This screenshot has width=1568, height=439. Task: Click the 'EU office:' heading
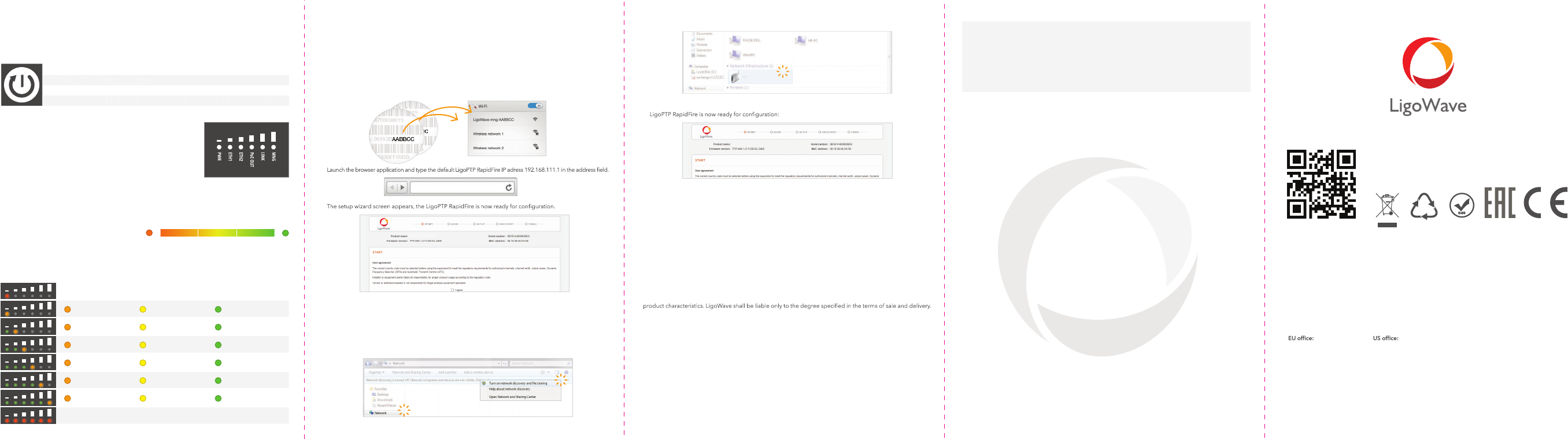tap(1301, 338)
